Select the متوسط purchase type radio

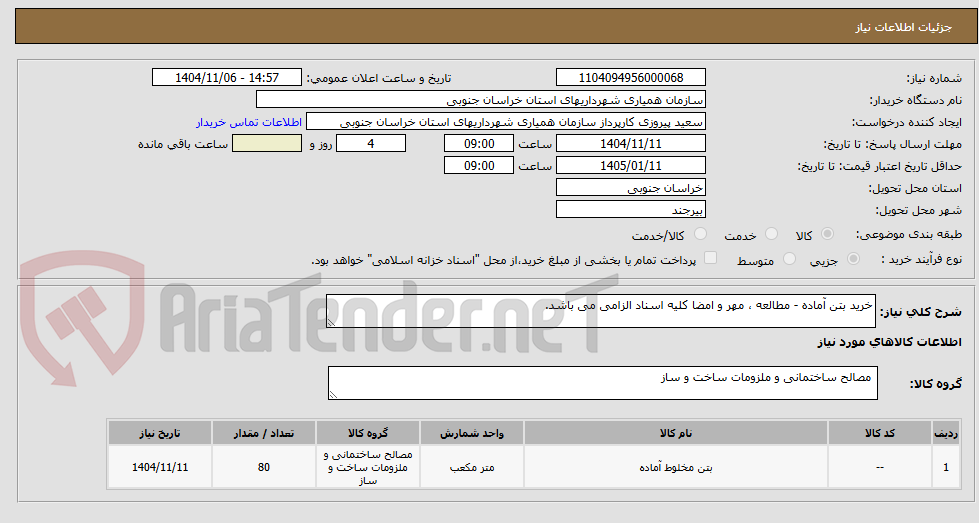pyautogui.click(x=789, y=258)
